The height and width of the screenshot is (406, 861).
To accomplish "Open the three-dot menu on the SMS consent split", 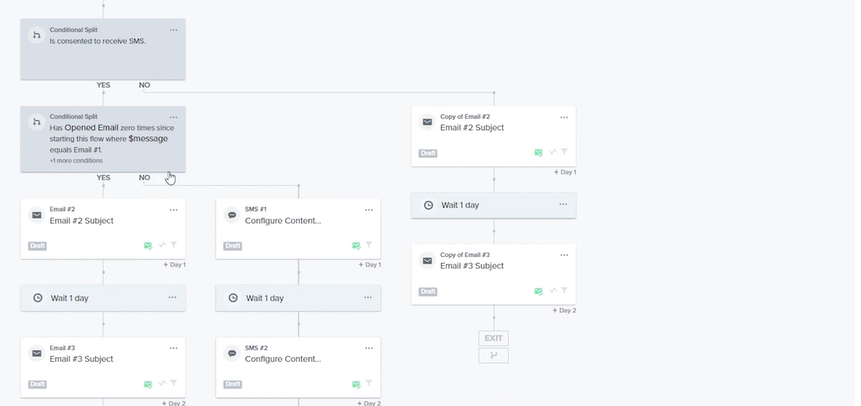I will coord(173,30).
